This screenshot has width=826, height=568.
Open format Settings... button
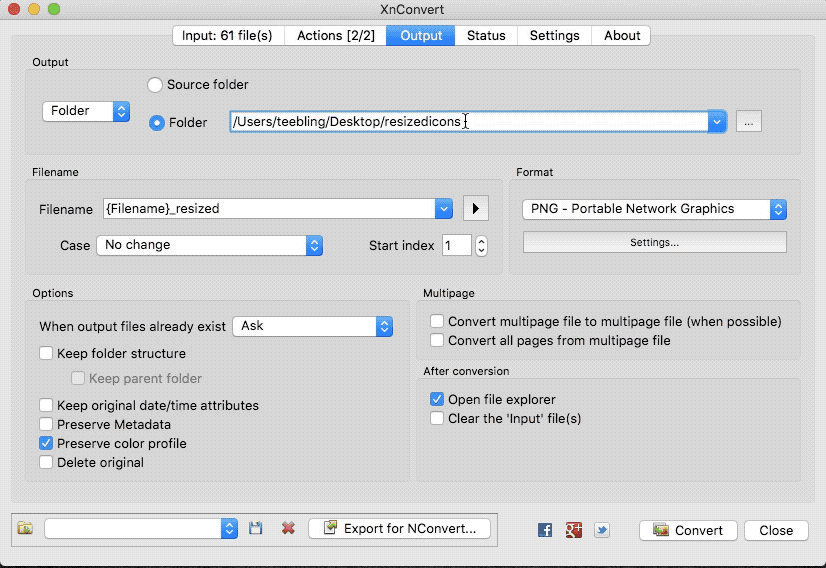(x=654, y=242)
